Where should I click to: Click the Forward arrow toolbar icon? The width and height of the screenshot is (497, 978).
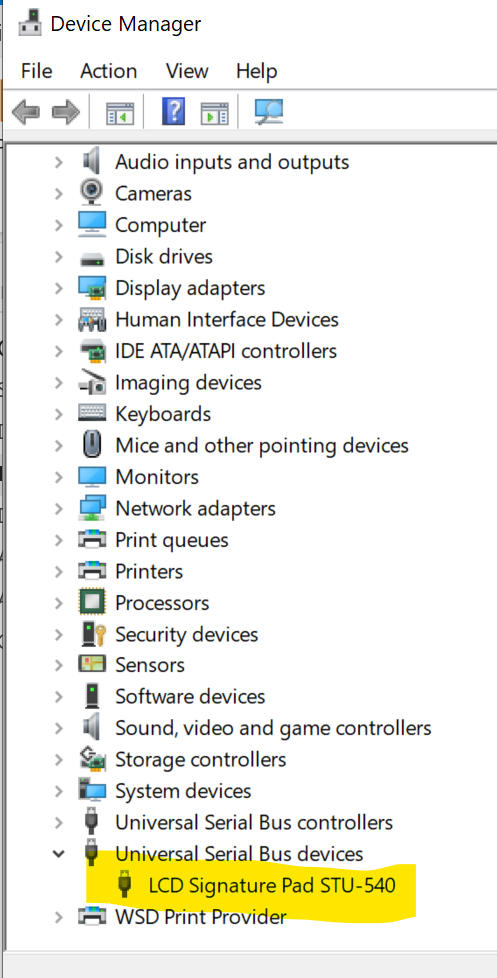(65, 113)
